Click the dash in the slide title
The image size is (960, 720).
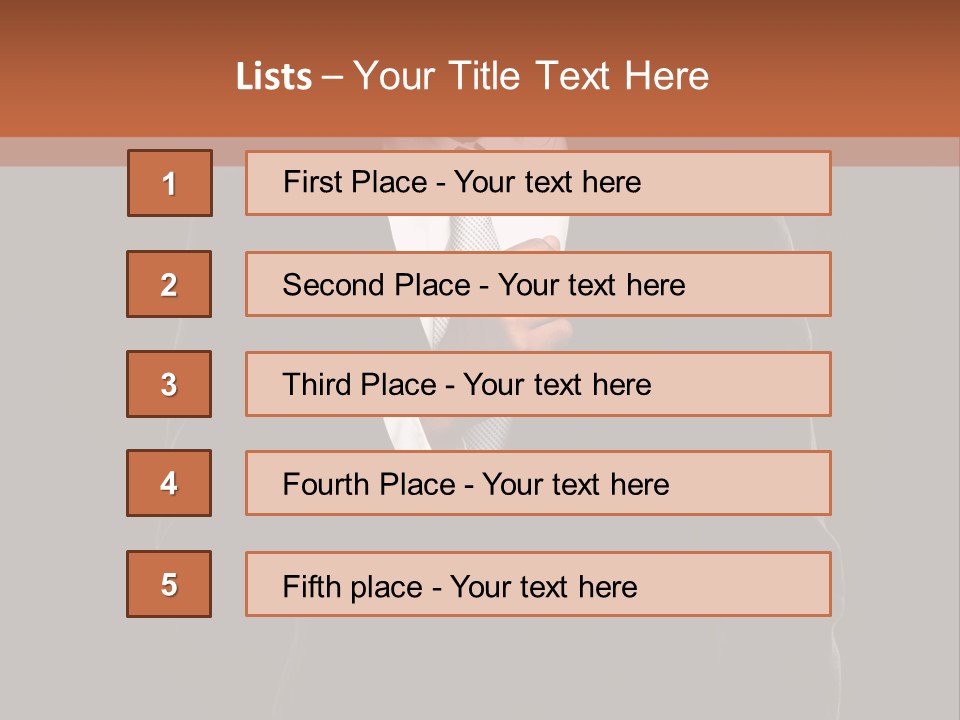point(332,77)
